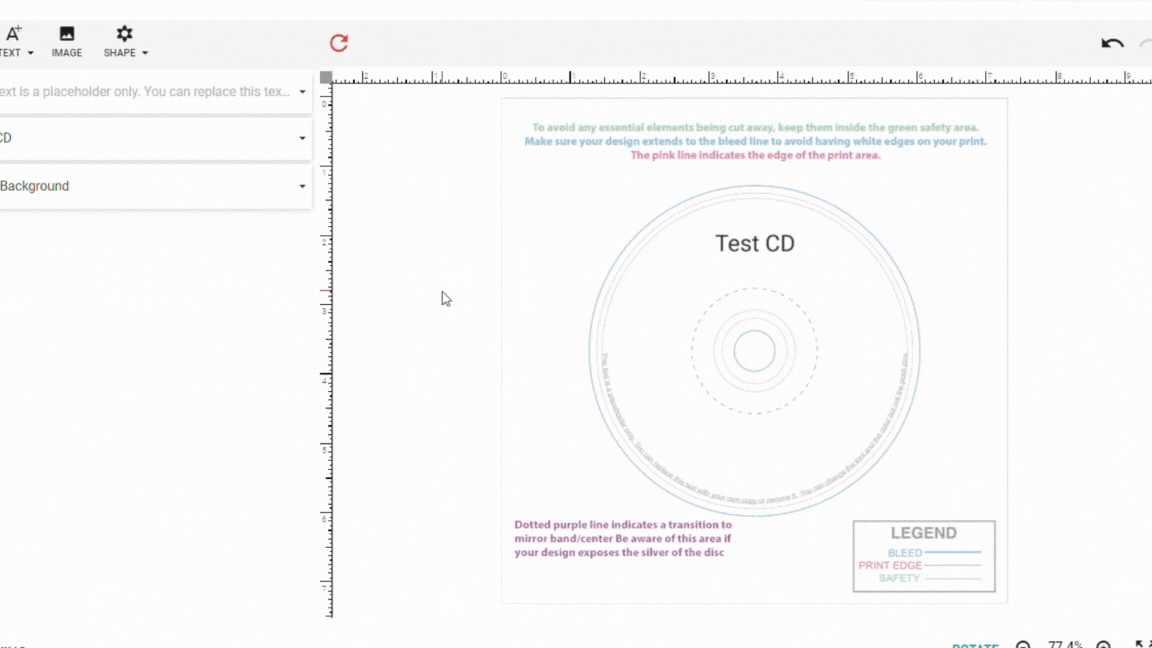Click the Image insert tool icon

67,34
